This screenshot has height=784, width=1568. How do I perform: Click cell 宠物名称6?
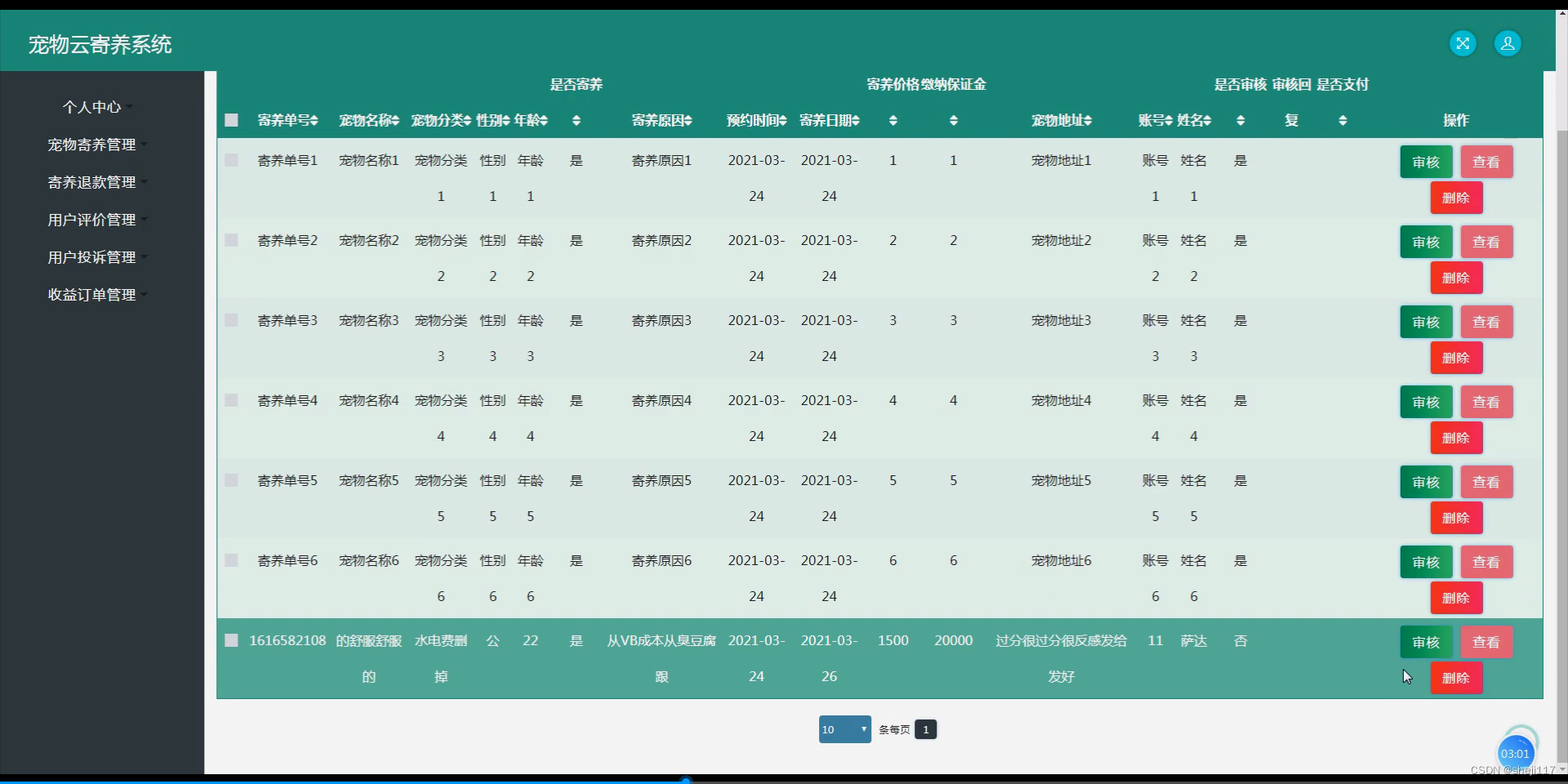tap(369, 561)
